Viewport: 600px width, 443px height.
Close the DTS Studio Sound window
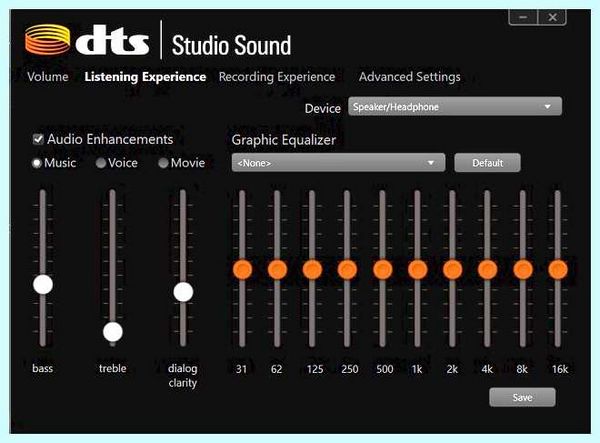[552, 17]
